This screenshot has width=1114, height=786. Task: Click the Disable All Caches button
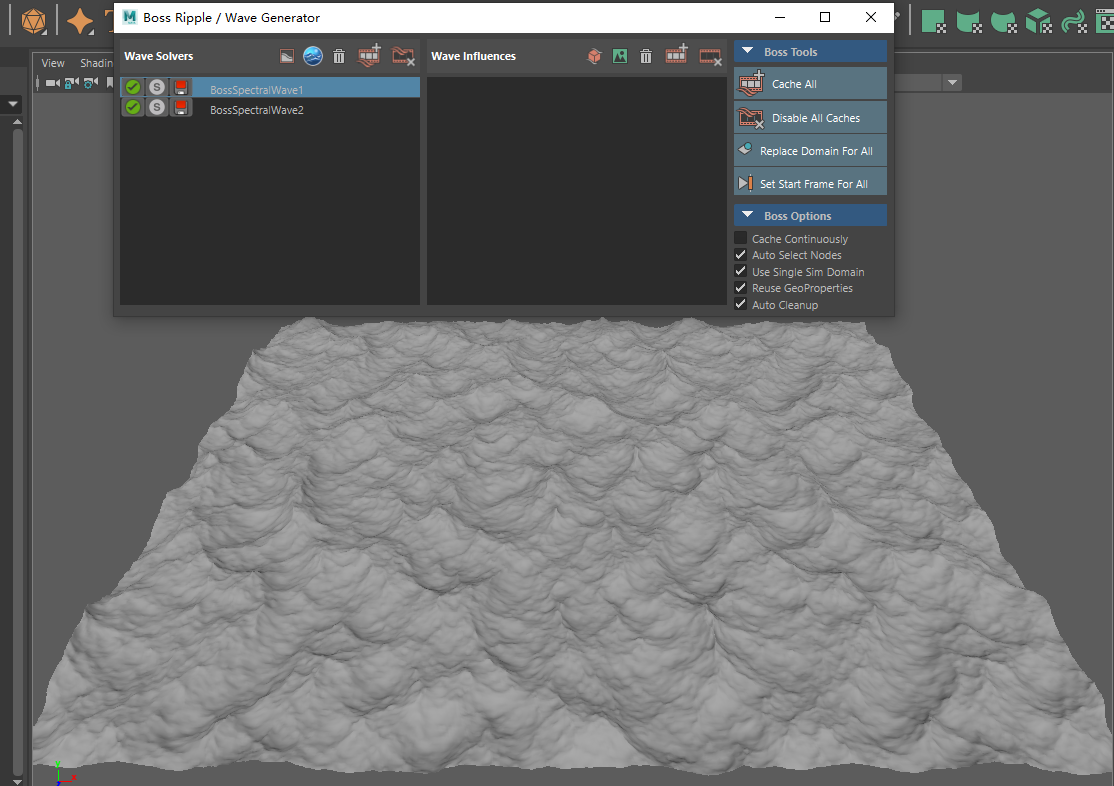(810, 117)
